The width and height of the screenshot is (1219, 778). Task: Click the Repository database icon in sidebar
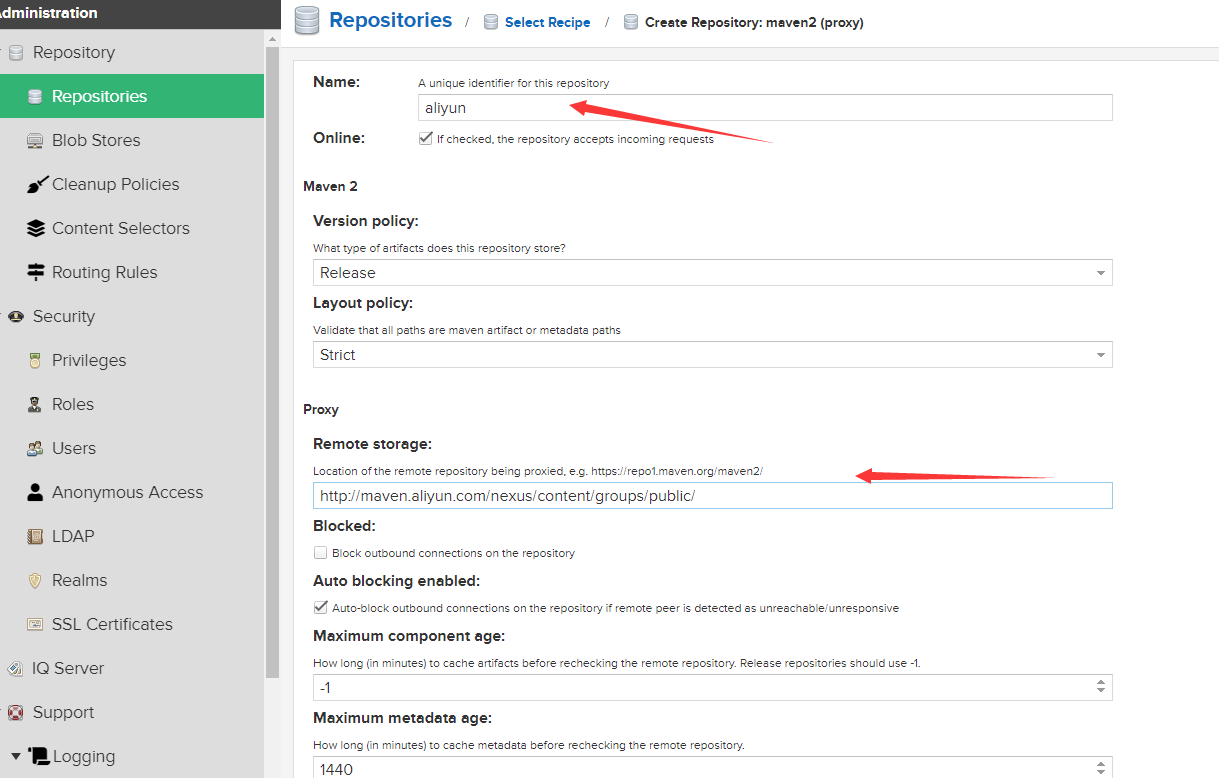[16, 52]
